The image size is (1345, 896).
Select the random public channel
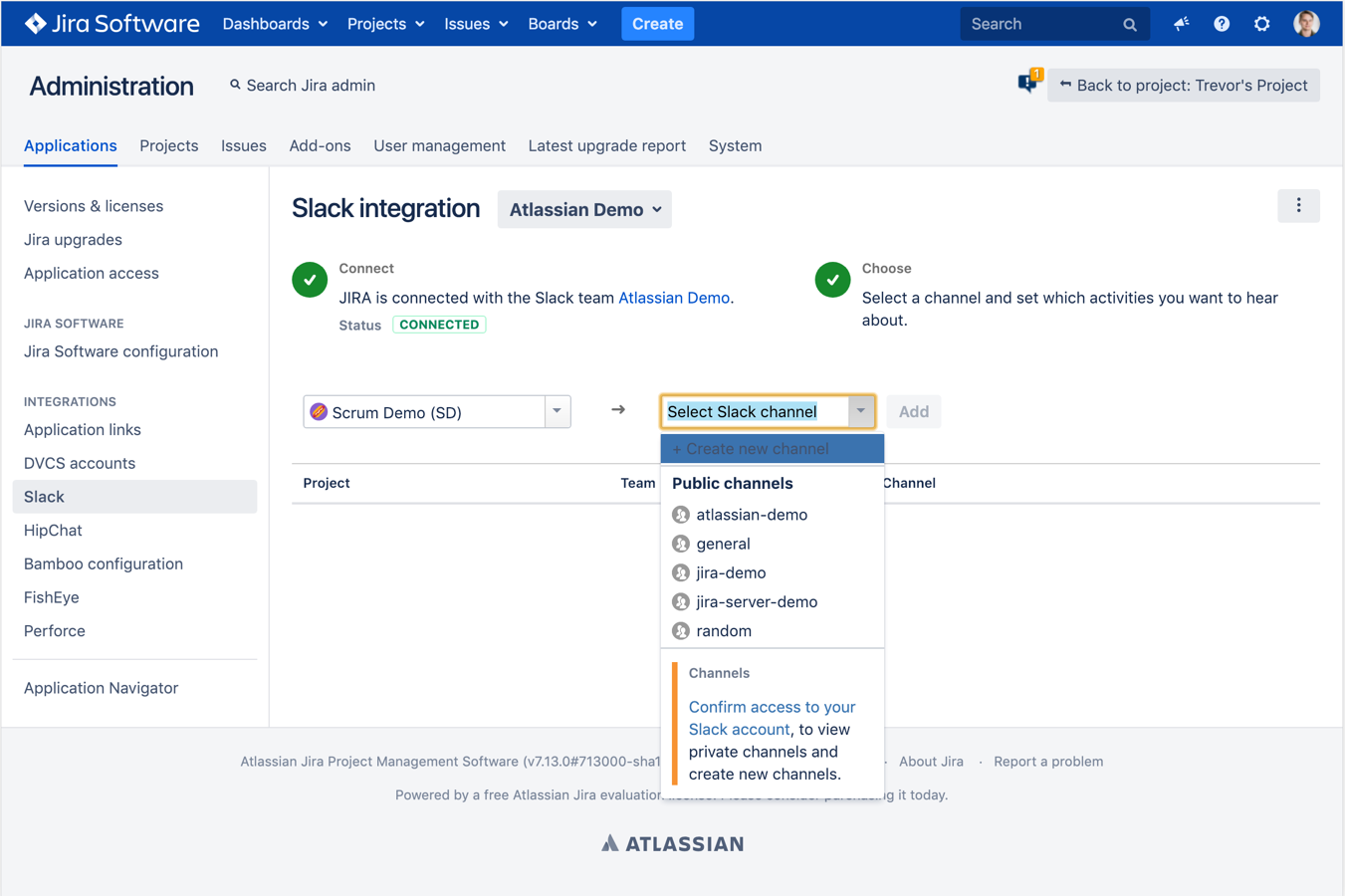[724, 631]
